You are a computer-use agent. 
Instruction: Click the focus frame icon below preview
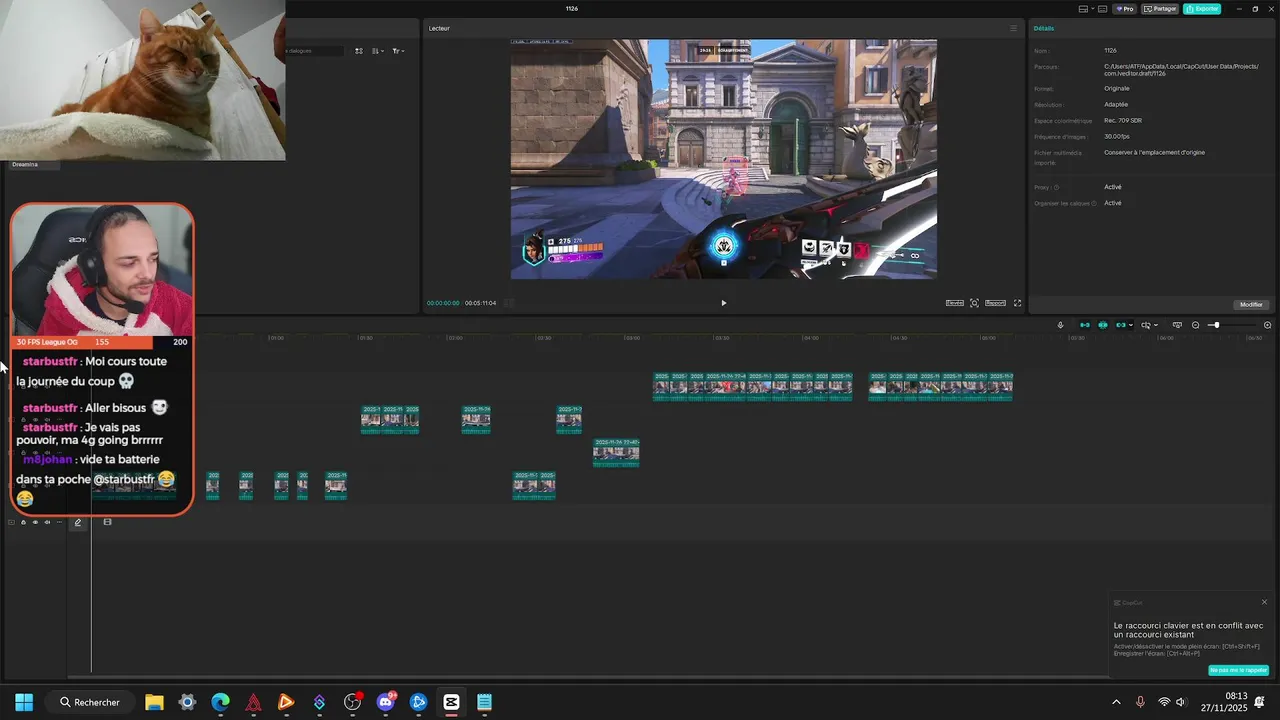click(x=974, y=303)
